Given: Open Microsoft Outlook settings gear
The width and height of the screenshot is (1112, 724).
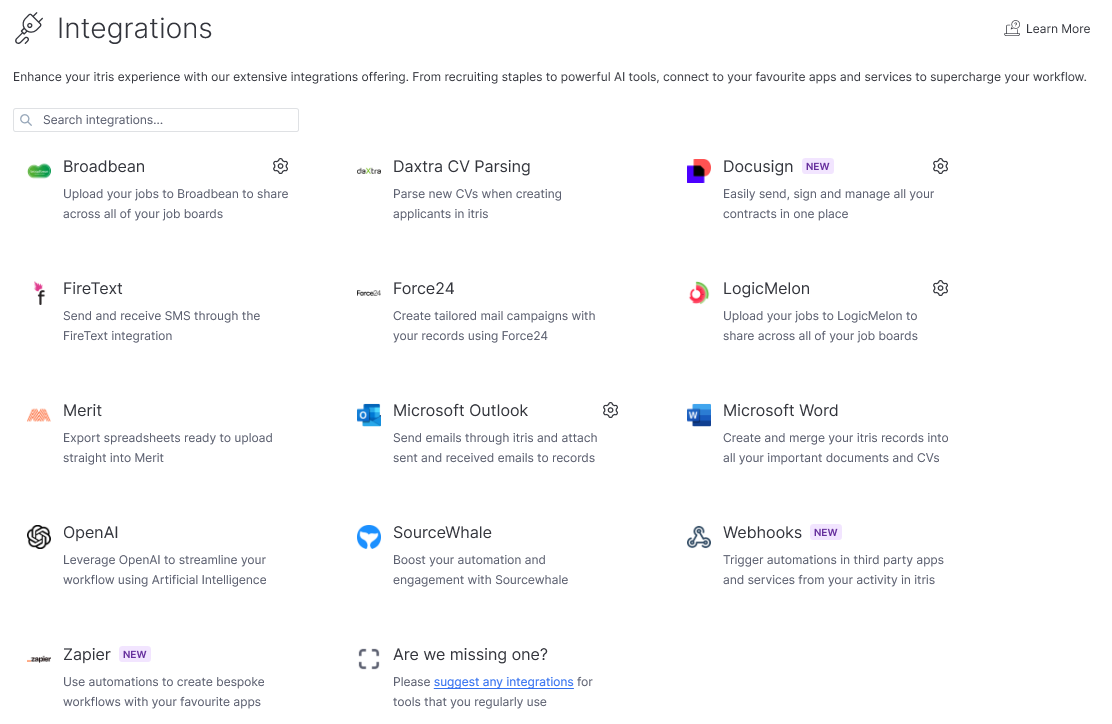Looking at the screenshot, I should [610, 410].
